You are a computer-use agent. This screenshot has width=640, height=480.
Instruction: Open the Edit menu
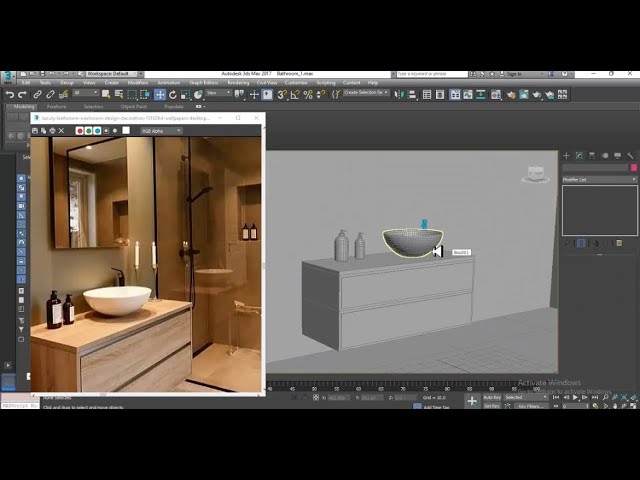(26, 83)
